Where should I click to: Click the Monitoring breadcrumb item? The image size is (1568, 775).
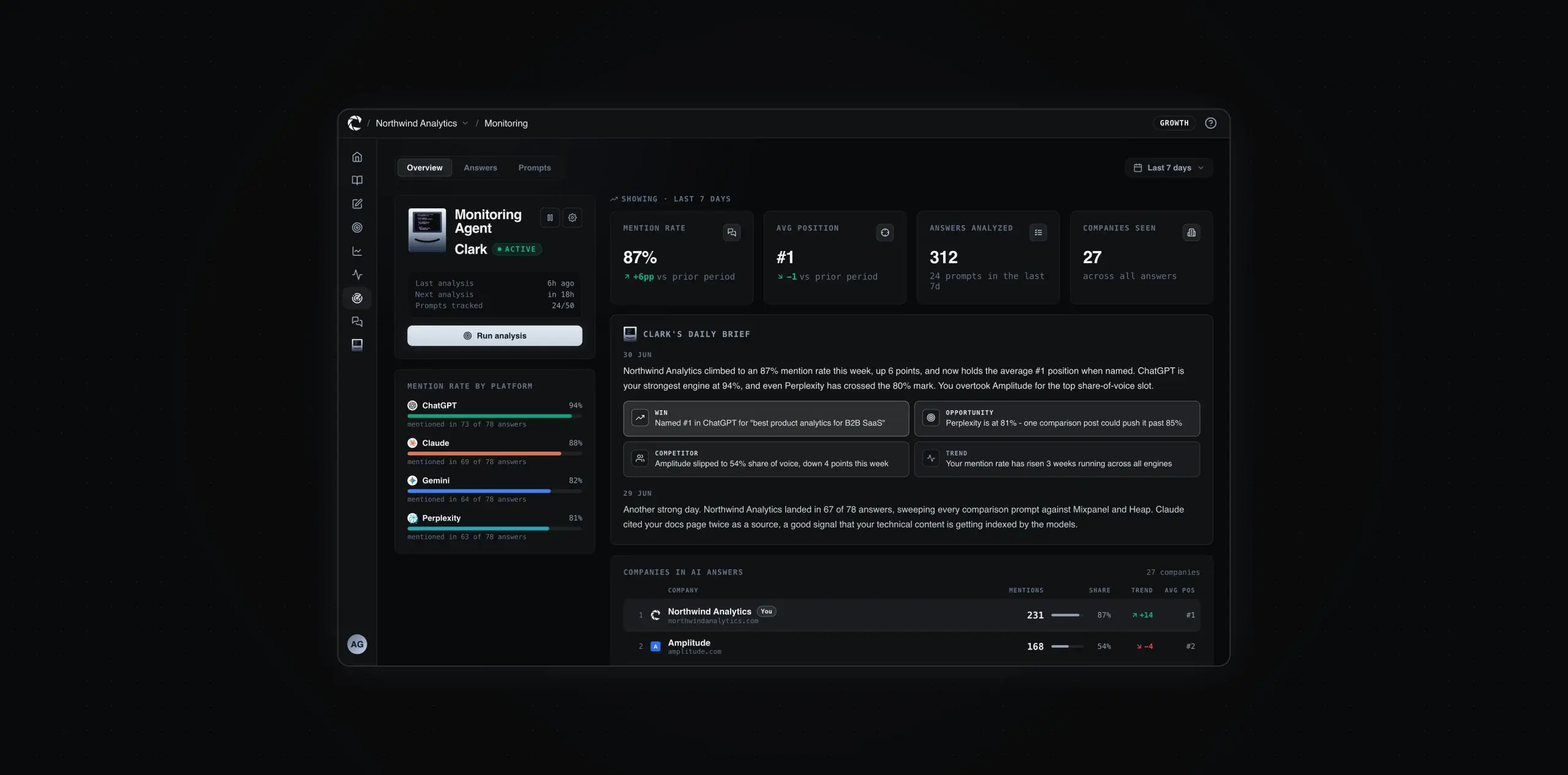coord(506,123)
